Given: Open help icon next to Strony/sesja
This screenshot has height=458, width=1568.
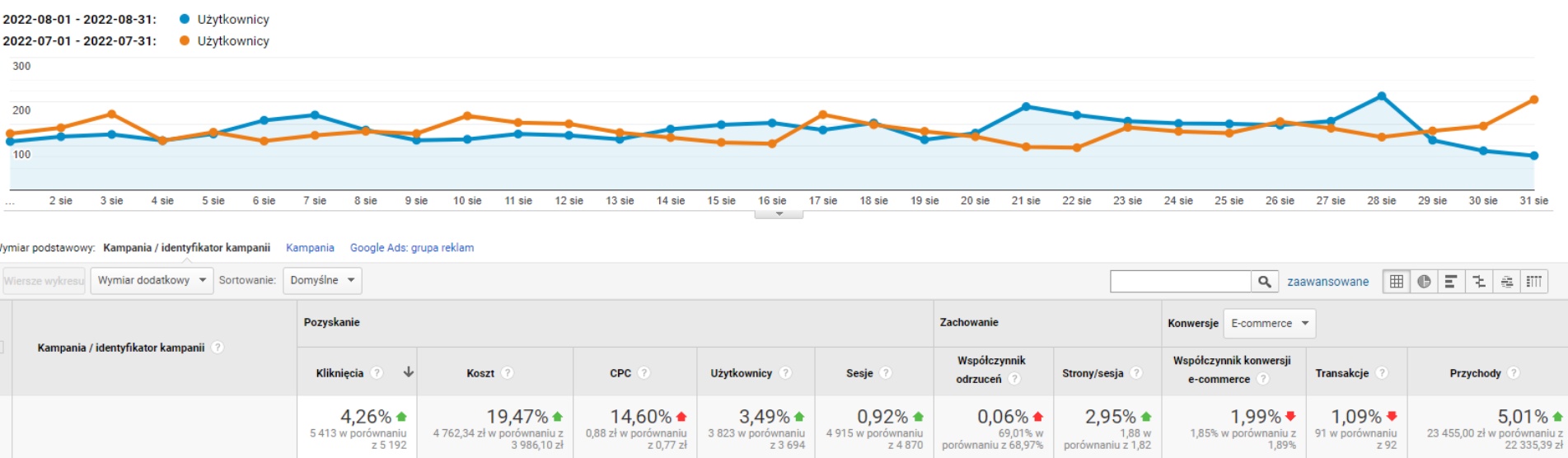Looking at the screenshot, I should click(1136, 373).
